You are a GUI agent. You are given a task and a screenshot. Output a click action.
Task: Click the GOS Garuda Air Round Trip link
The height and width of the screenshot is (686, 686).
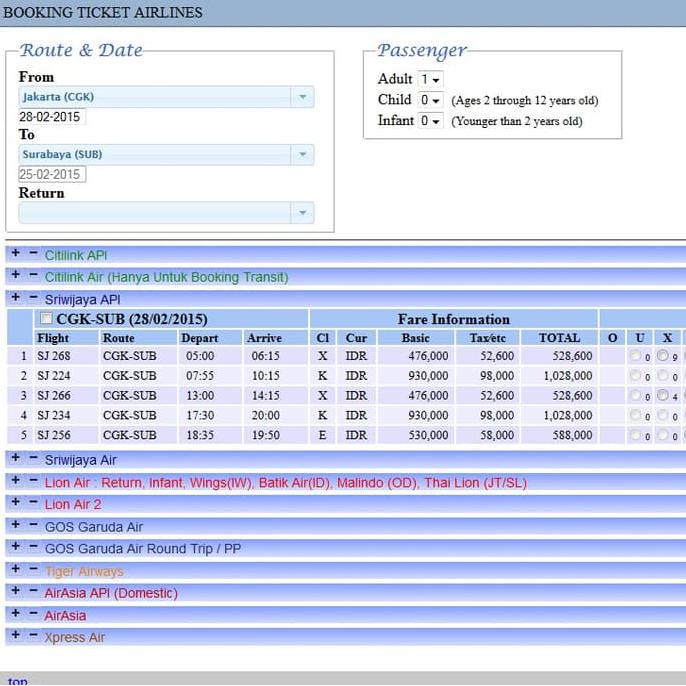(142, 548)
